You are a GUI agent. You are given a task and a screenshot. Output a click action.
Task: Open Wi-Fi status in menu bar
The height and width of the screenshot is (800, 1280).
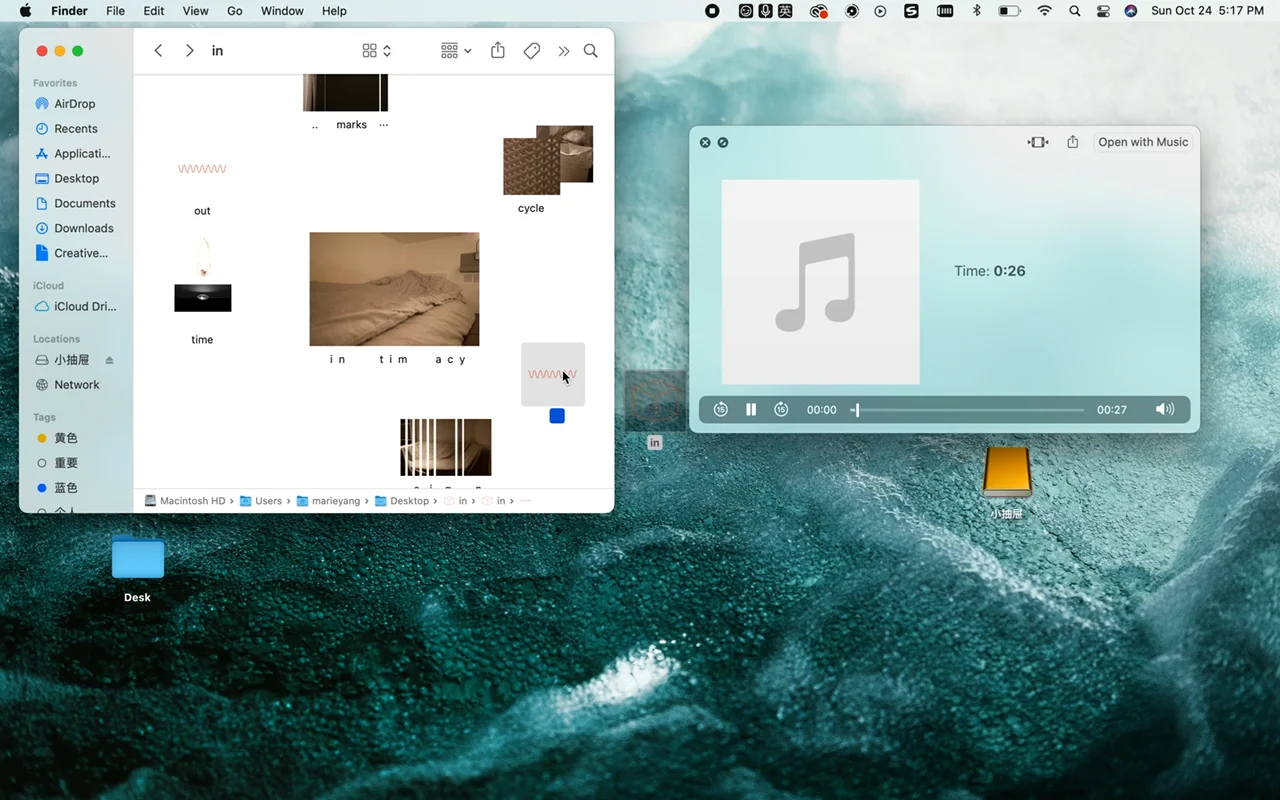pos(1045,11)
